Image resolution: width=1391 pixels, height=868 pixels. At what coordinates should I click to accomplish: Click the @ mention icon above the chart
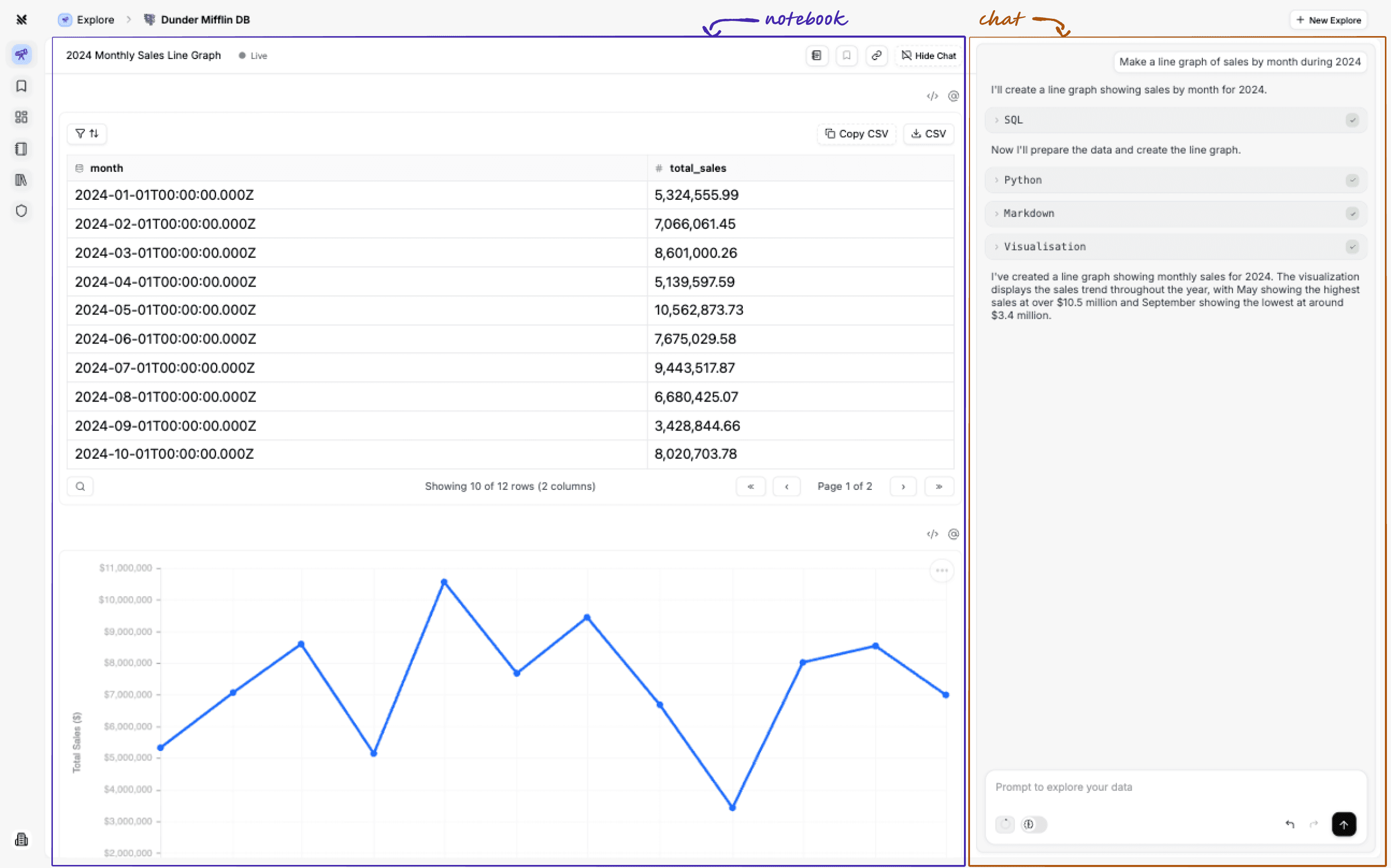coord(953,534)
